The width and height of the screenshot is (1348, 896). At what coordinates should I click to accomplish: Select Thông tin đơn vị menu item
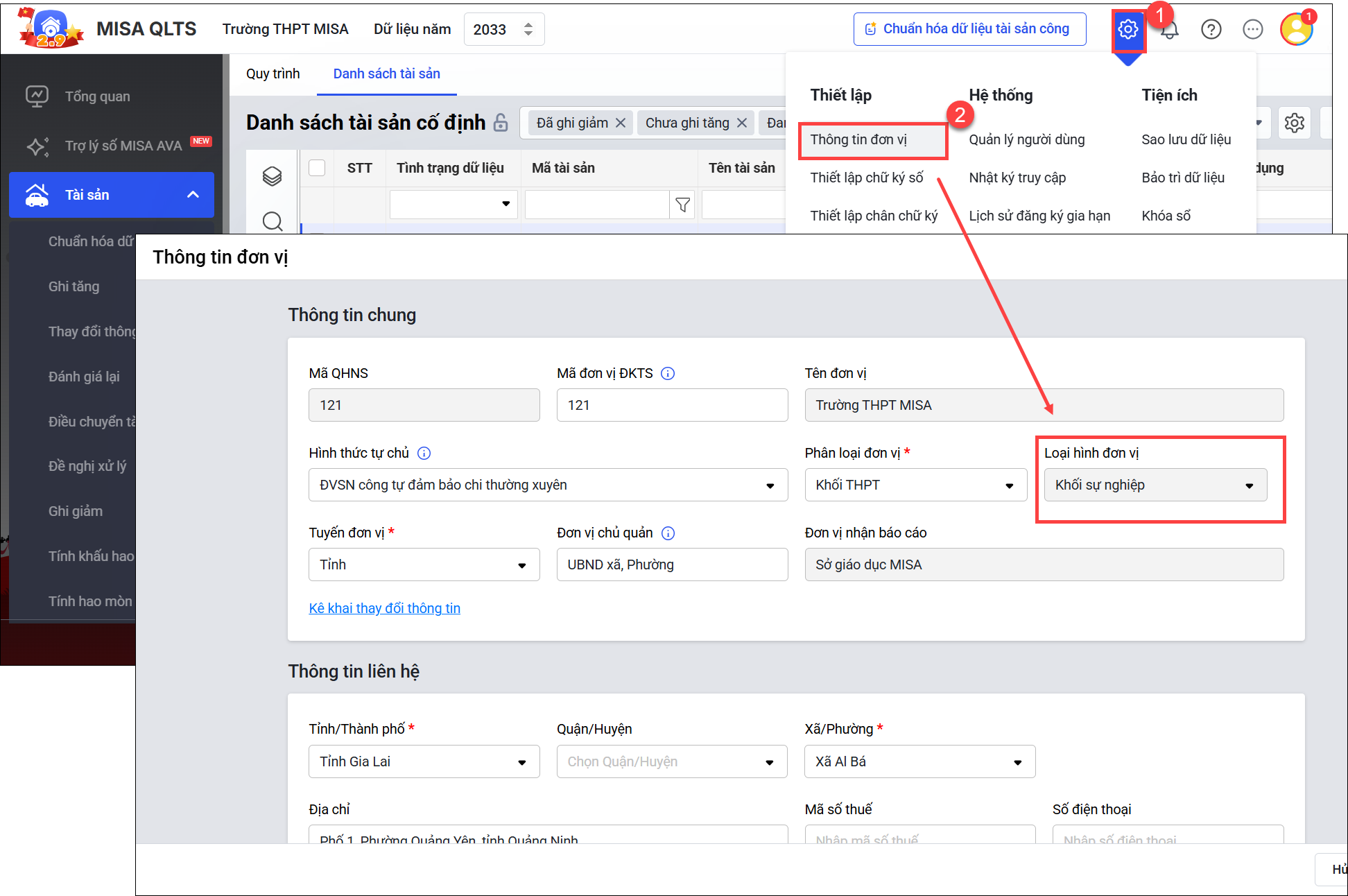point(858,139)
